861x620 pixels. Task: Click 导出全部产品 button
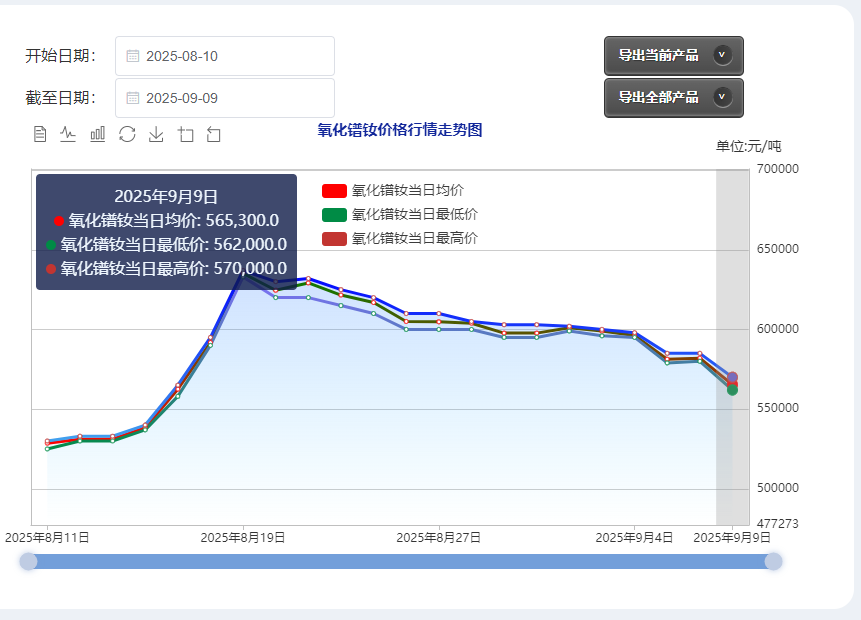coord(674,97)
